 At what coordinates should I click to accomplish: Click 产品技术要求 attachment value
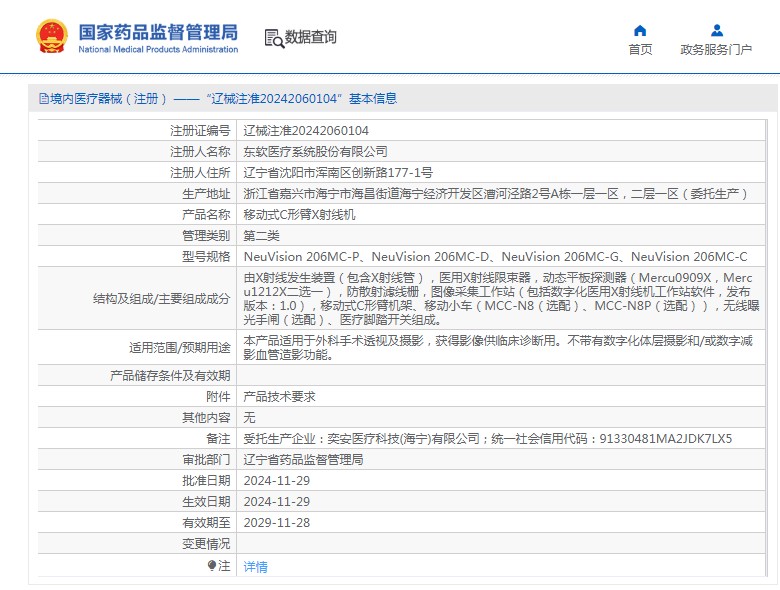point(280,396)
